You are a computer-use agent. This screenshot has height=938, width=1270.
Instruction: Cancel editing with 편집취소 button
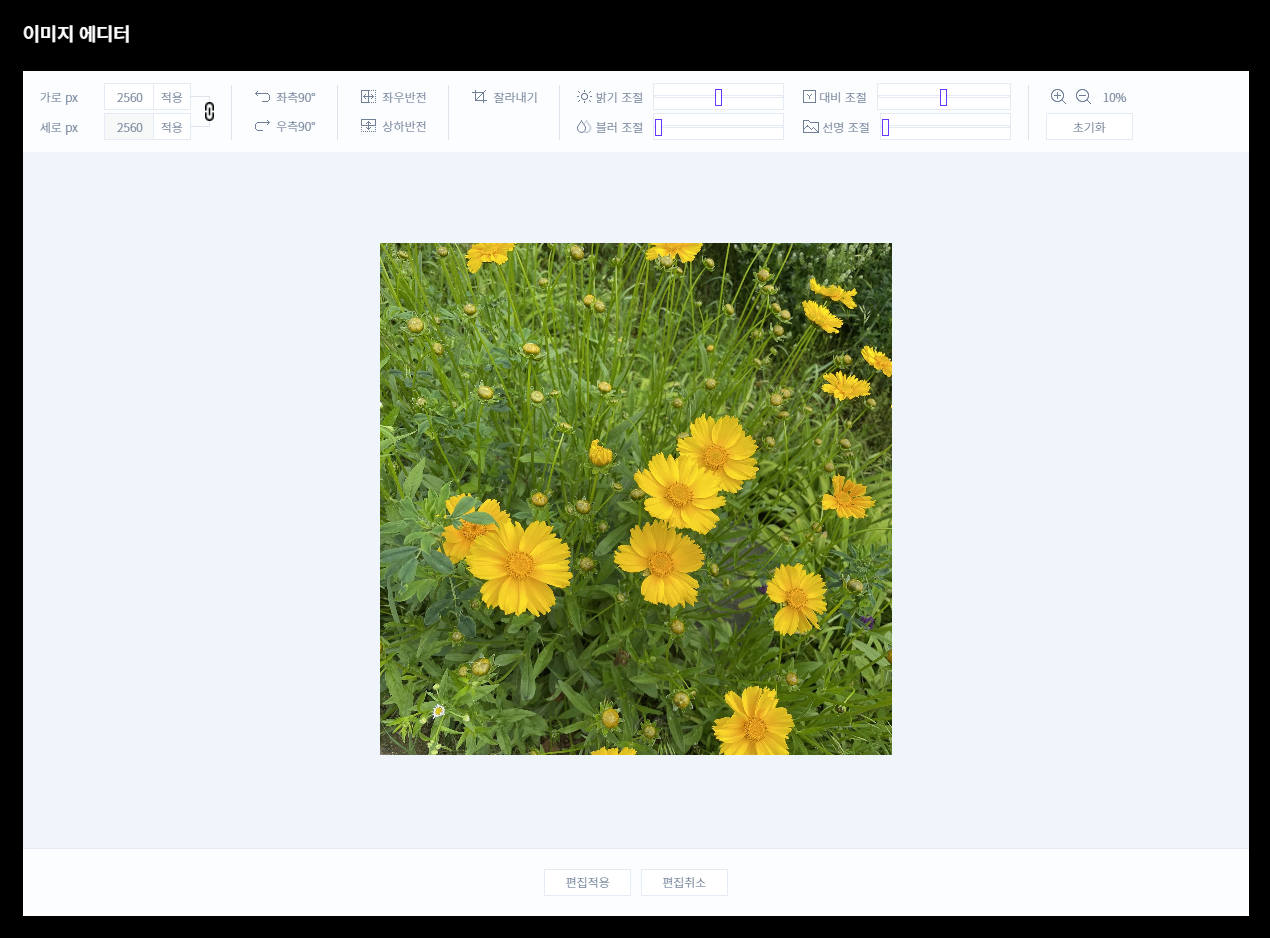coord(684,883)
